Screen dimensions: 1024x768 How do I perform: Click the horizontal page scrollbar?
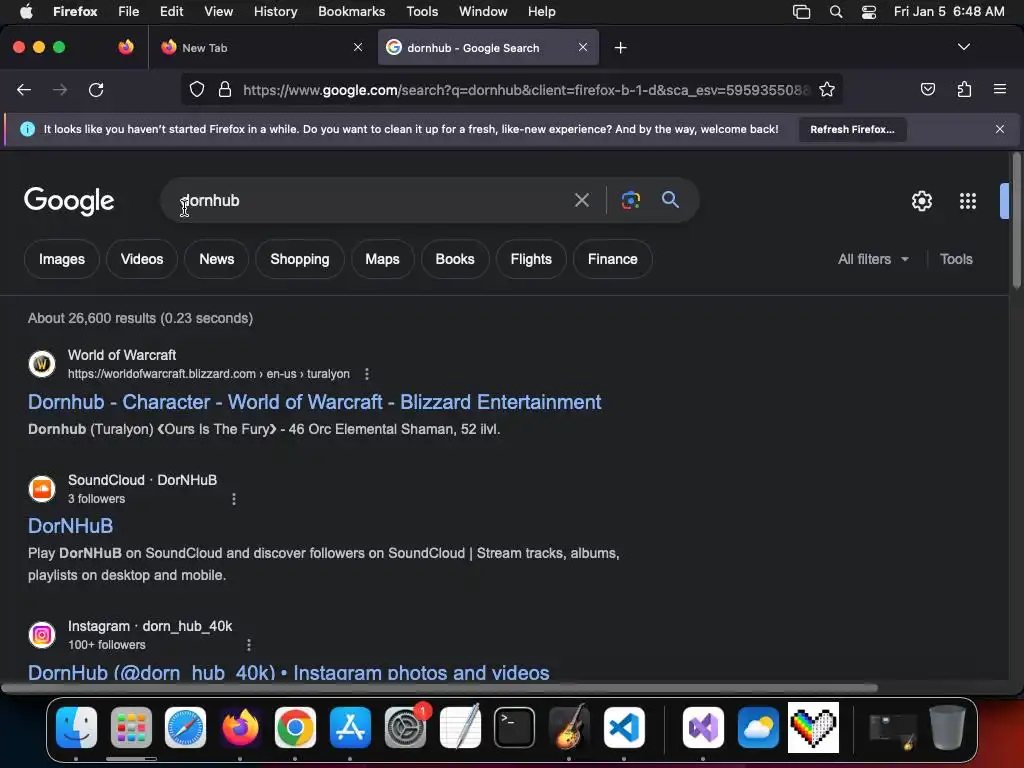[439, 688]
